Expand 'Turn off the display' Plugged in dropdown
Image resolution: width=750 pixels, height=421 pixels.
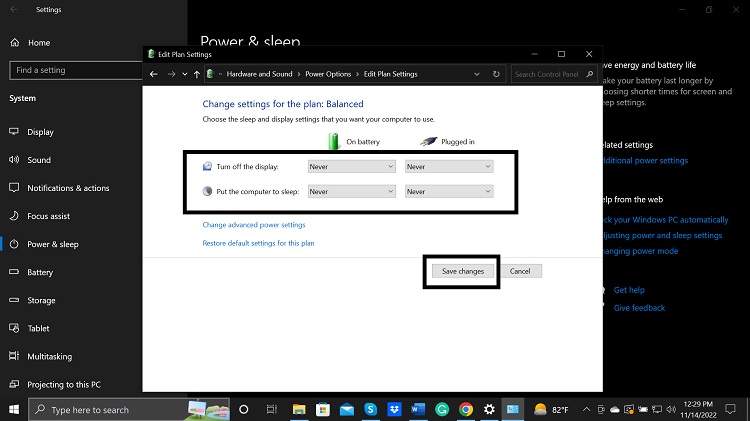(x=449, y=166)
